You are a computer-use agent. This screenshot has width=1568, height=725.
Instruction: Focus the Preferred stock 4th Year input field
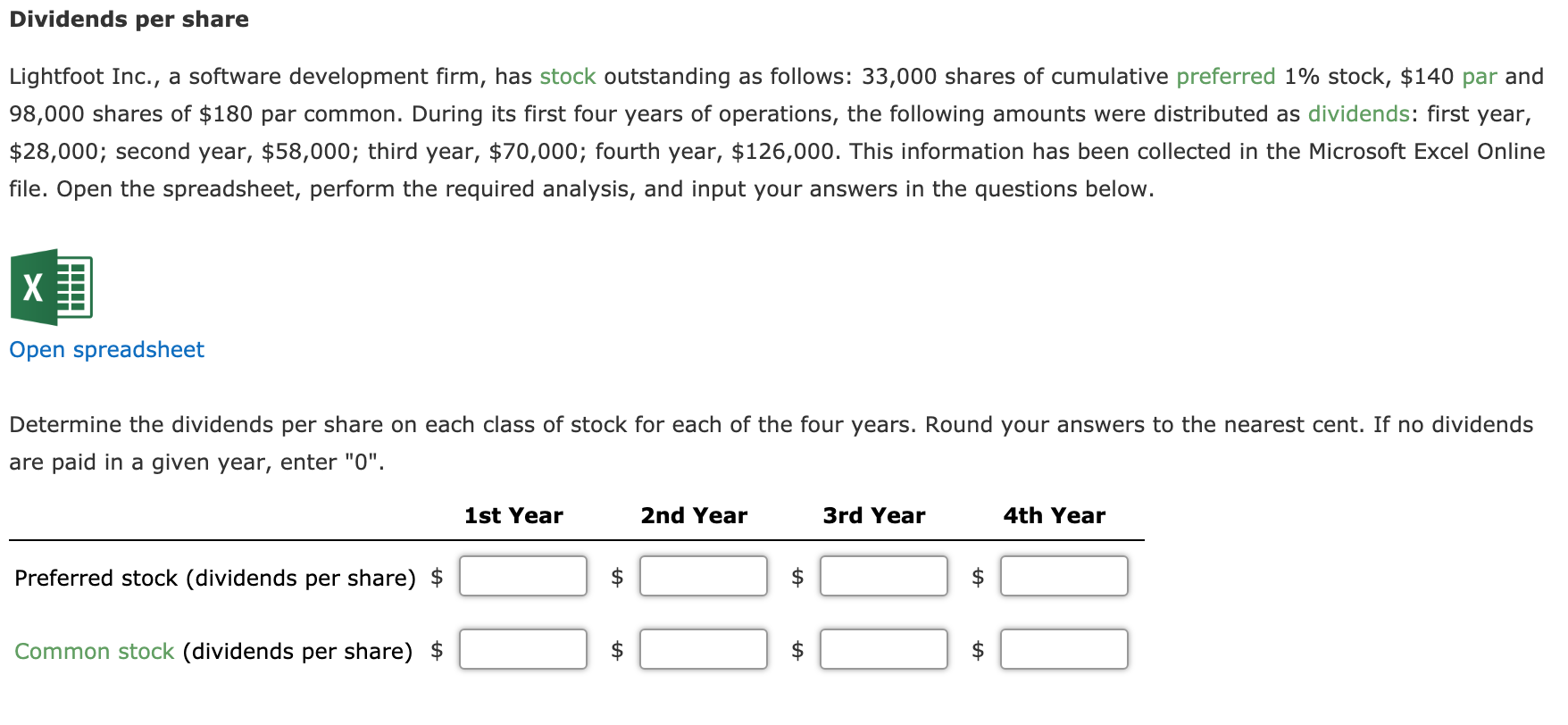[x=1063, y=576]
